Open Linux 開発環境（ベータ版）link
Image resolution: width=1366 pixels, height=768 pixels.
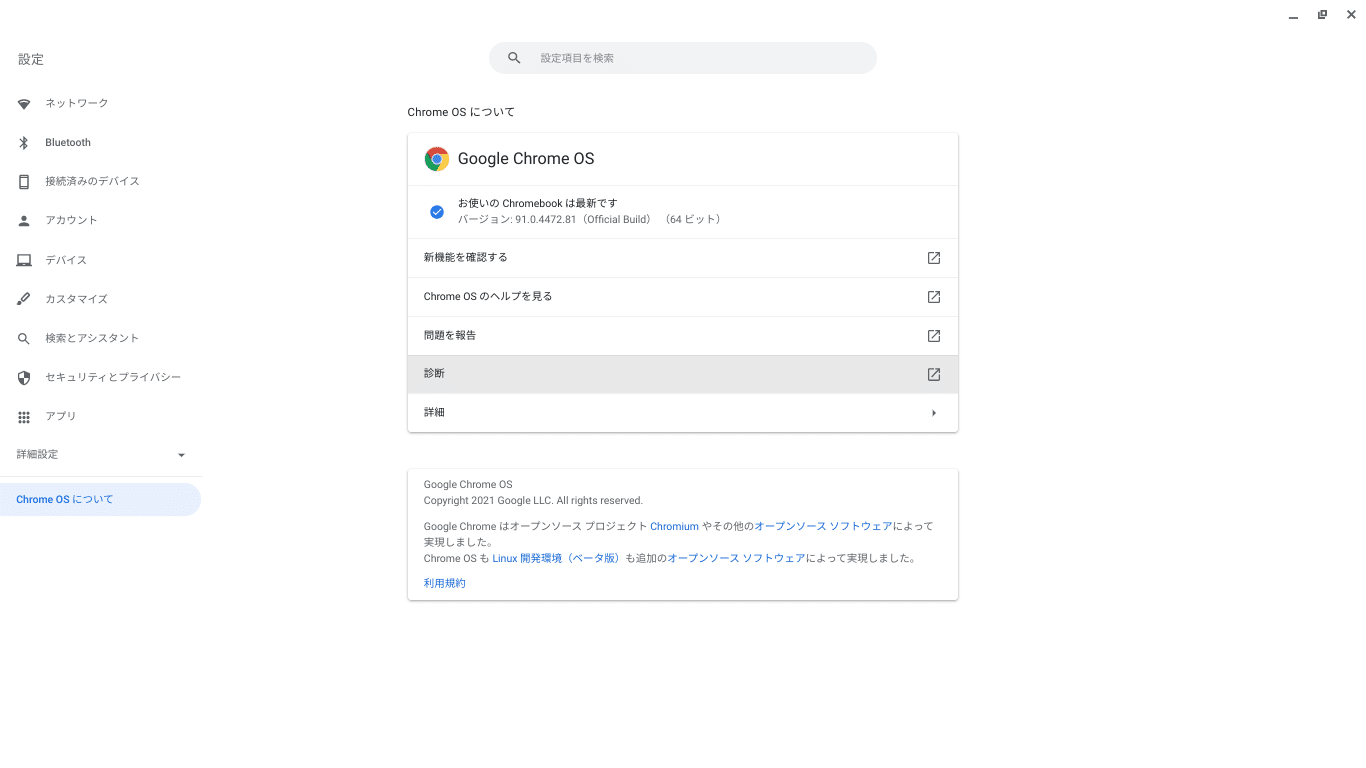pos(557,559)
